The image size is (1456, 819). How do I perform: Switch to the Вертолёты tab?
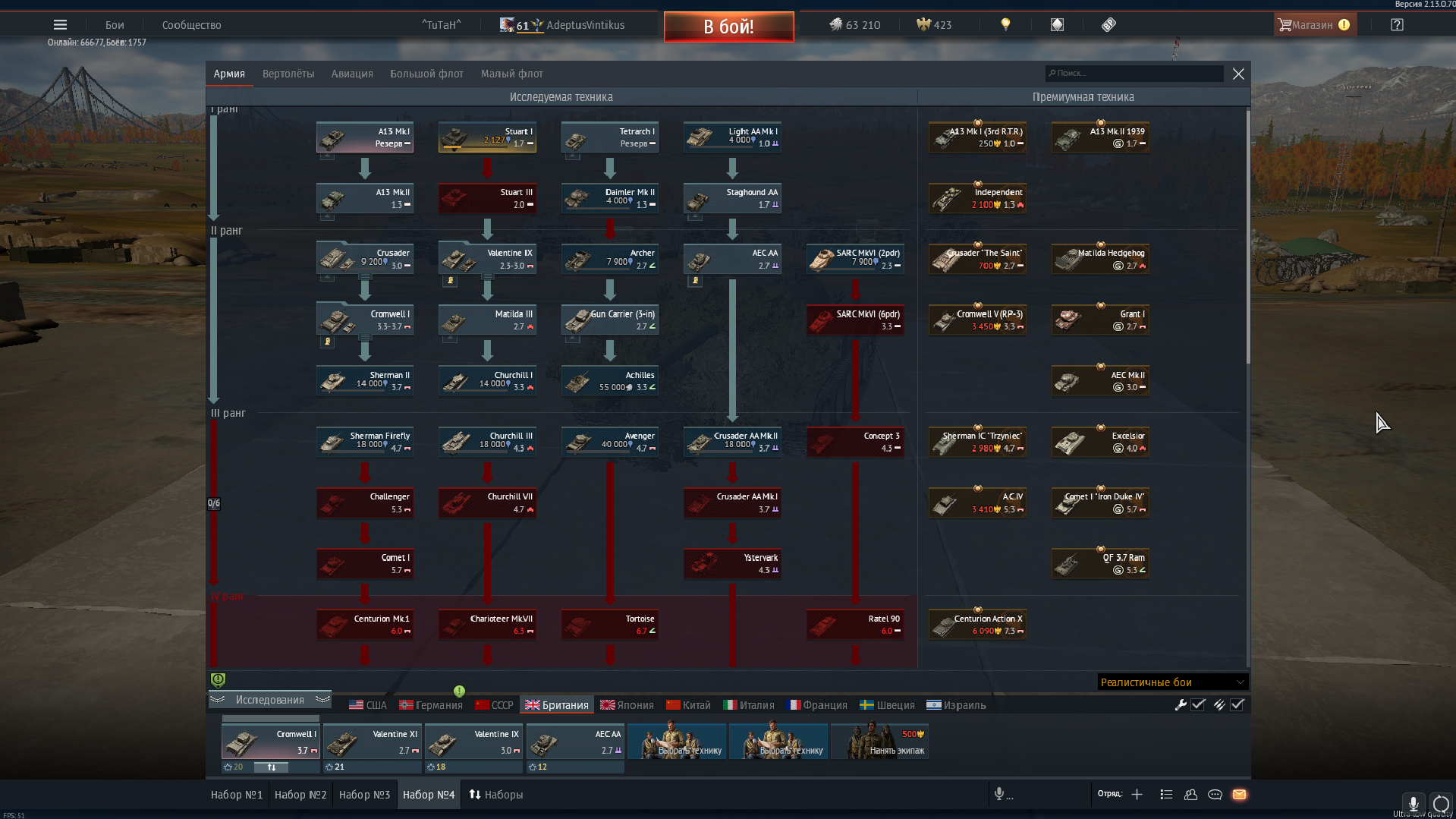tap(288, 74)
